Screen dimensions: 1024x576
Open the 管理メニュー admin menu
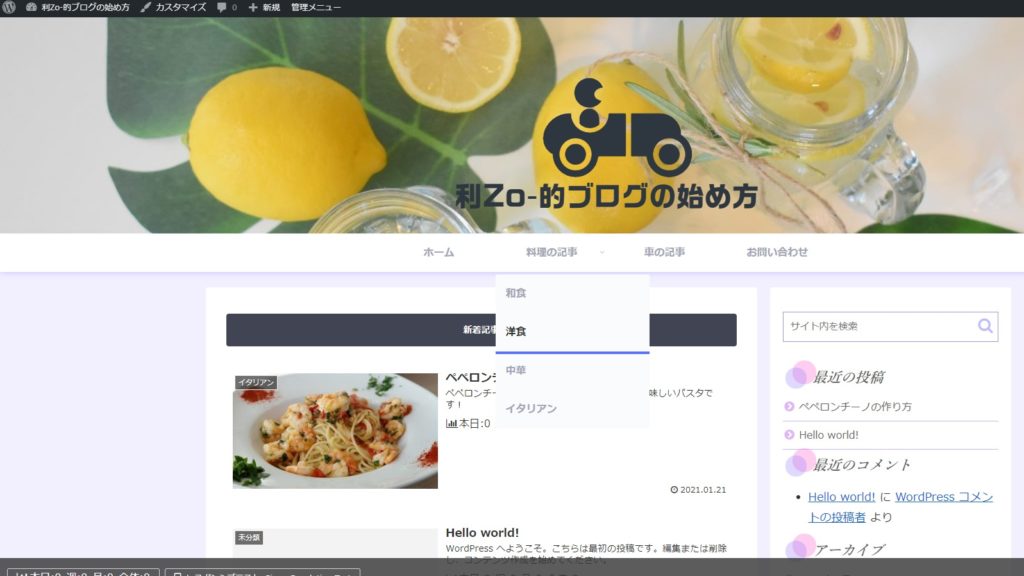click(315, 7)
